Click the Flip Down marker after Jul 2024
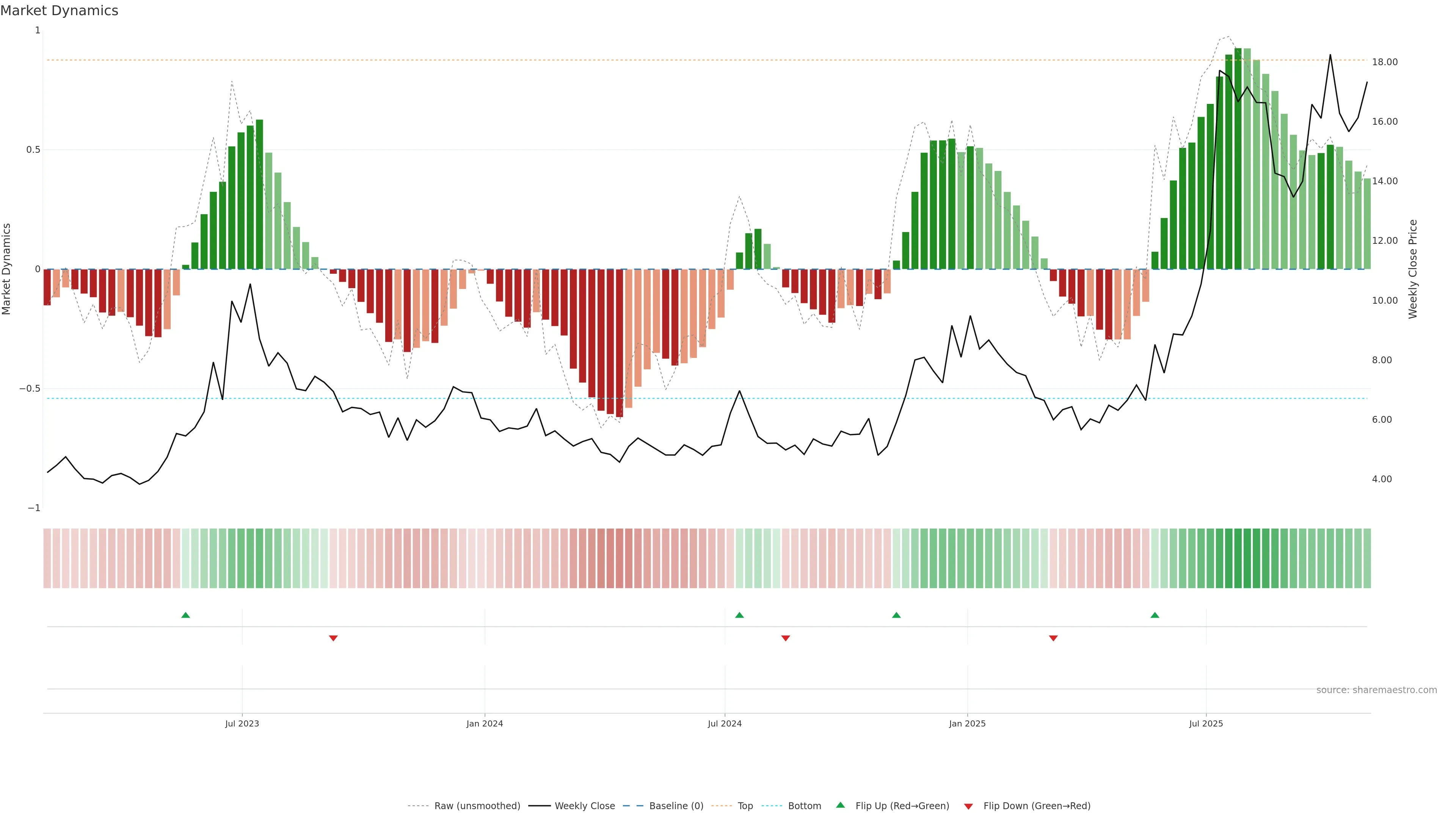The height and width of the screenshot is (819, 1456). click(786, 638)
